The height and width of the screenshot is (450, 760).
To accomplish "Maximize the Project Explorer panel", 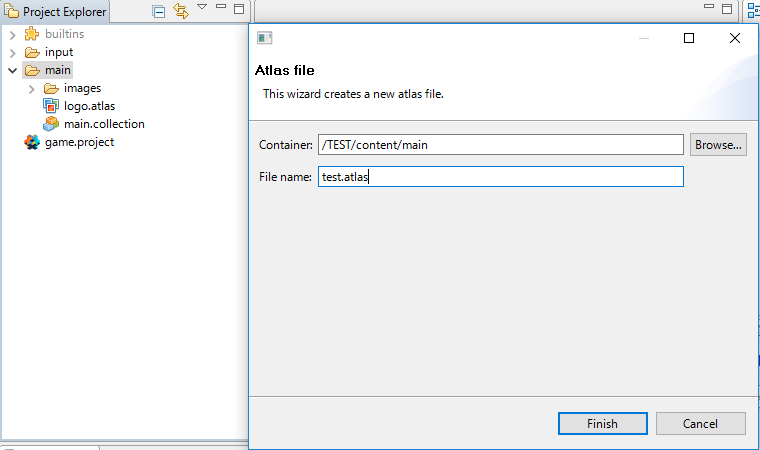I will pos(239,9).
